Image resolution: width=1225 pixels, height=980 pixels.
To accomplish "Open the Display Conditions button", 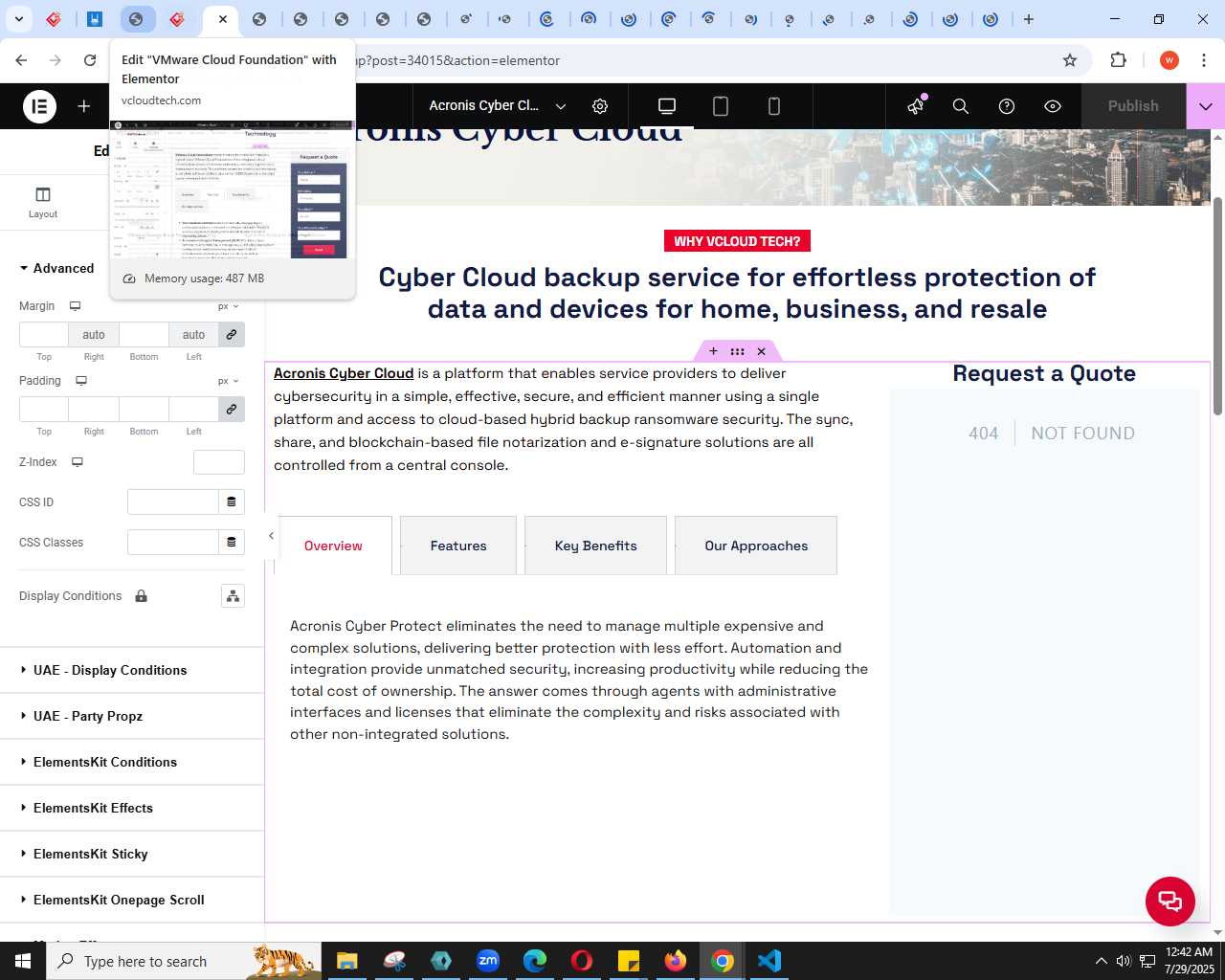I will coord(233,596).
